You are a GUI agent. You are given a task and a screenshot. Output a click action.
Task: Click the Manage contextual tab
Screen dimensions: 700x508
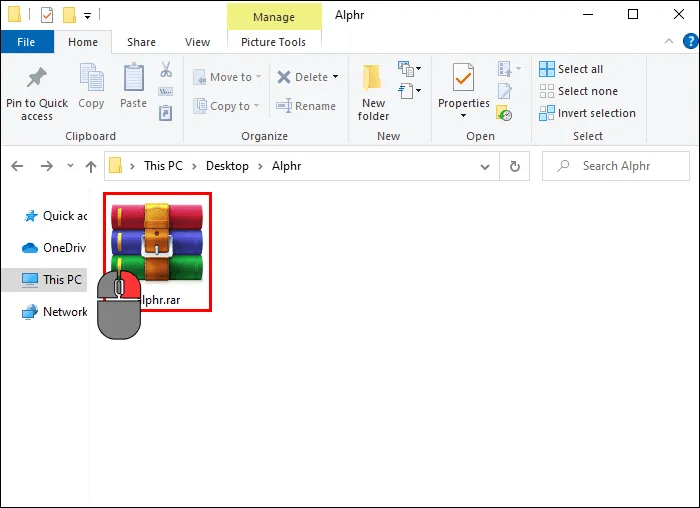tap(274, 17)
